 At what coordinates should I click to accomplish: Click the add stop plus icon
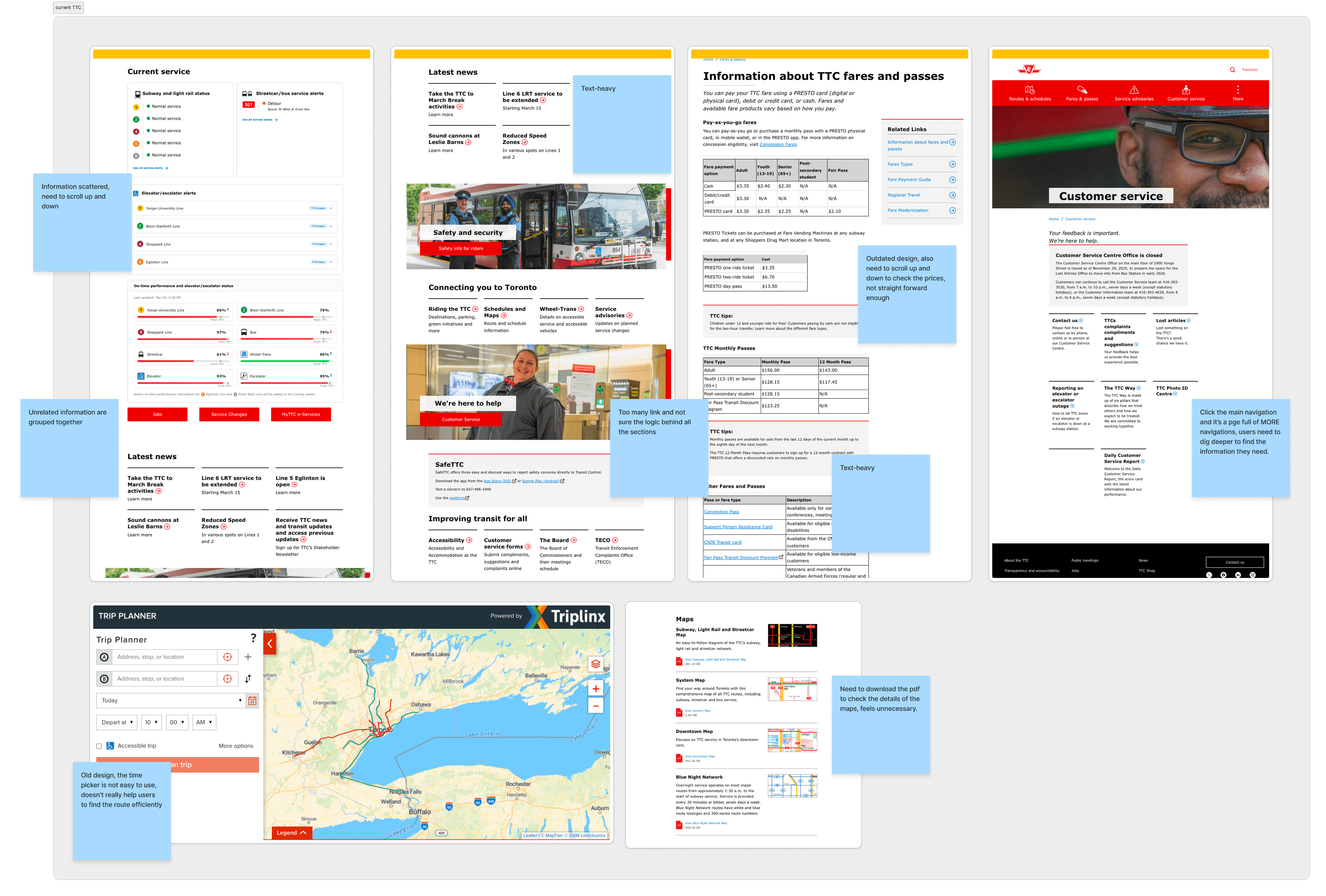point(248,657)
